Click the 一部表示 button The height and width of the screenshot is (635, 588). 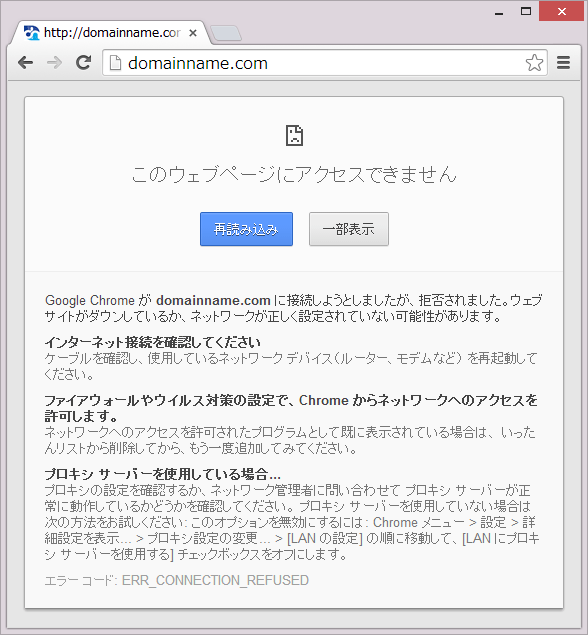click(x=349, y=229)
